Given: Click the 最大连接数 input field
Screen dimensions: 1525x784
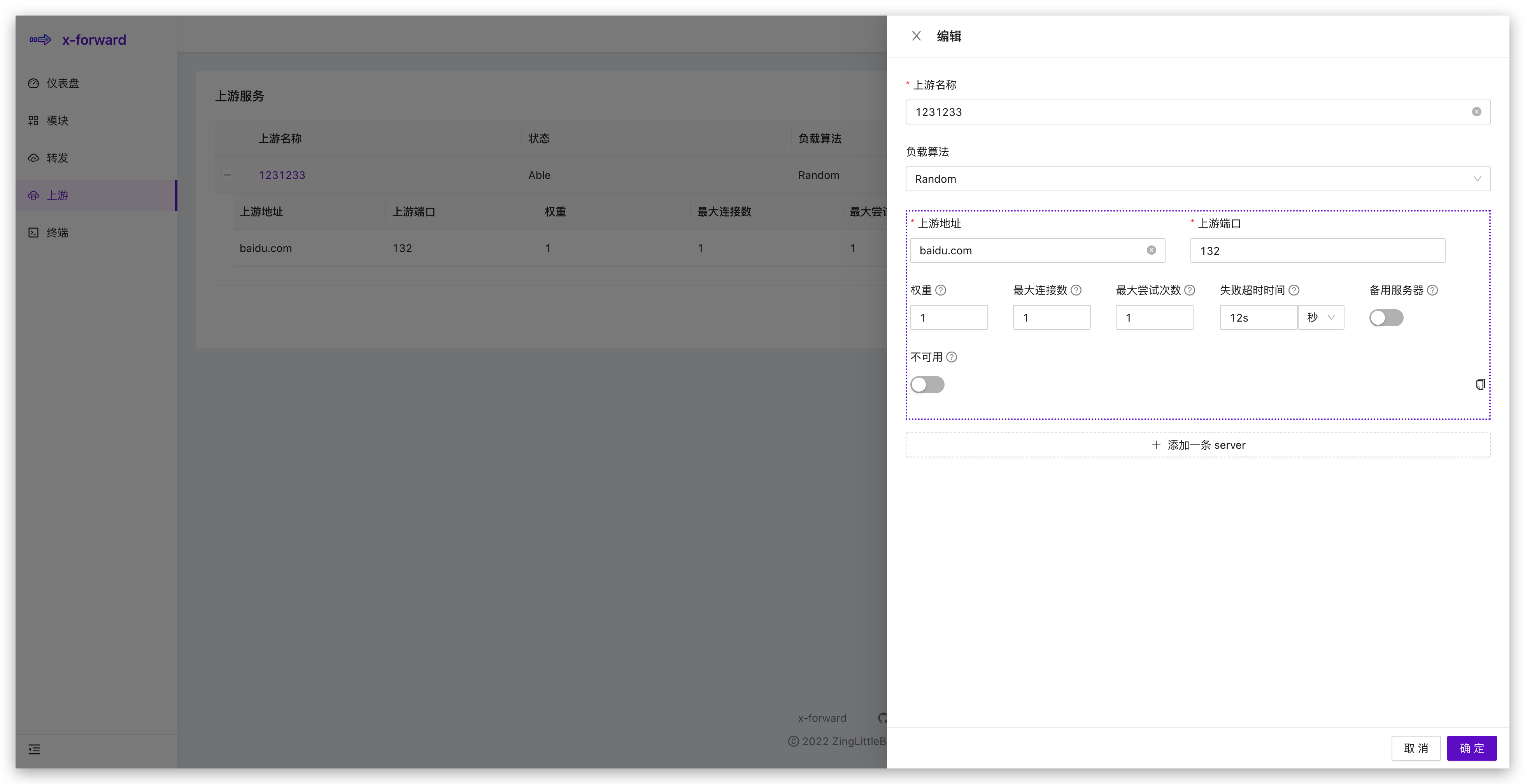Looking at the screenshot, I should click(1052, 318).
